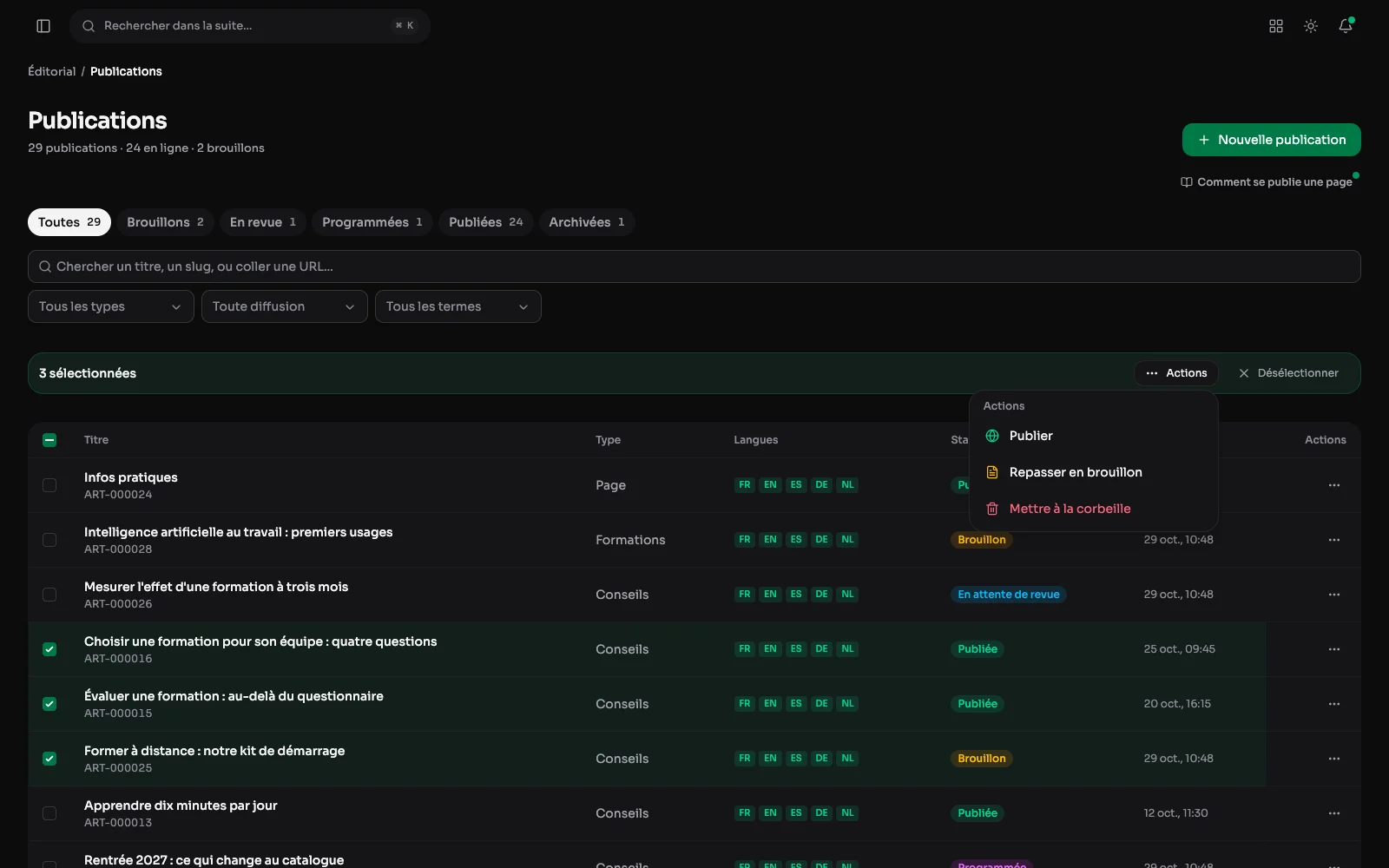Switch to the Brouillons tab
Viewport: 1389px width, 868px height.
pyautogui.click(x=165, y=222)
